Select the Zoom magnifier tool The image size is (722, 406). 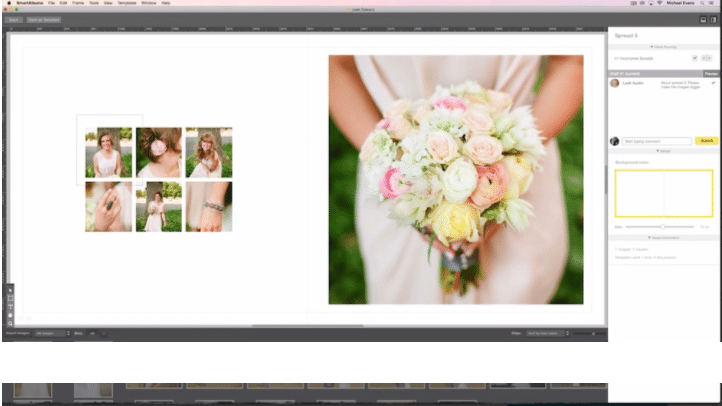click(x=10, y=324)
